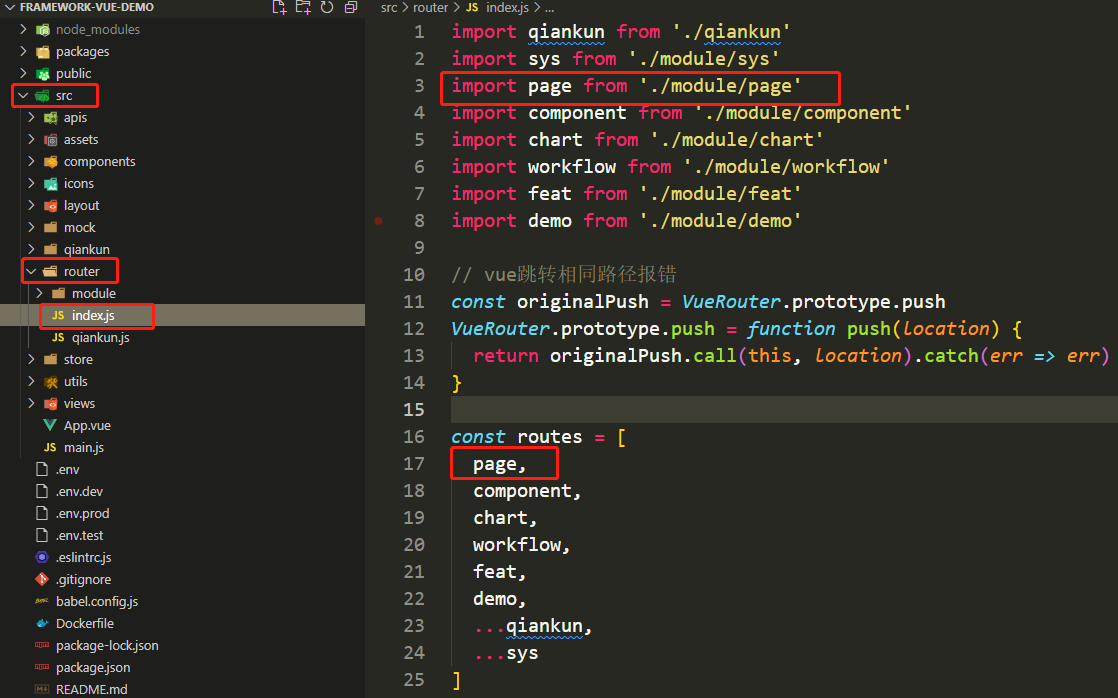This screenshot has height=698, width=1118.
Task: Click the Docker icon beside Dockerfile
Action: coord(42,624)
